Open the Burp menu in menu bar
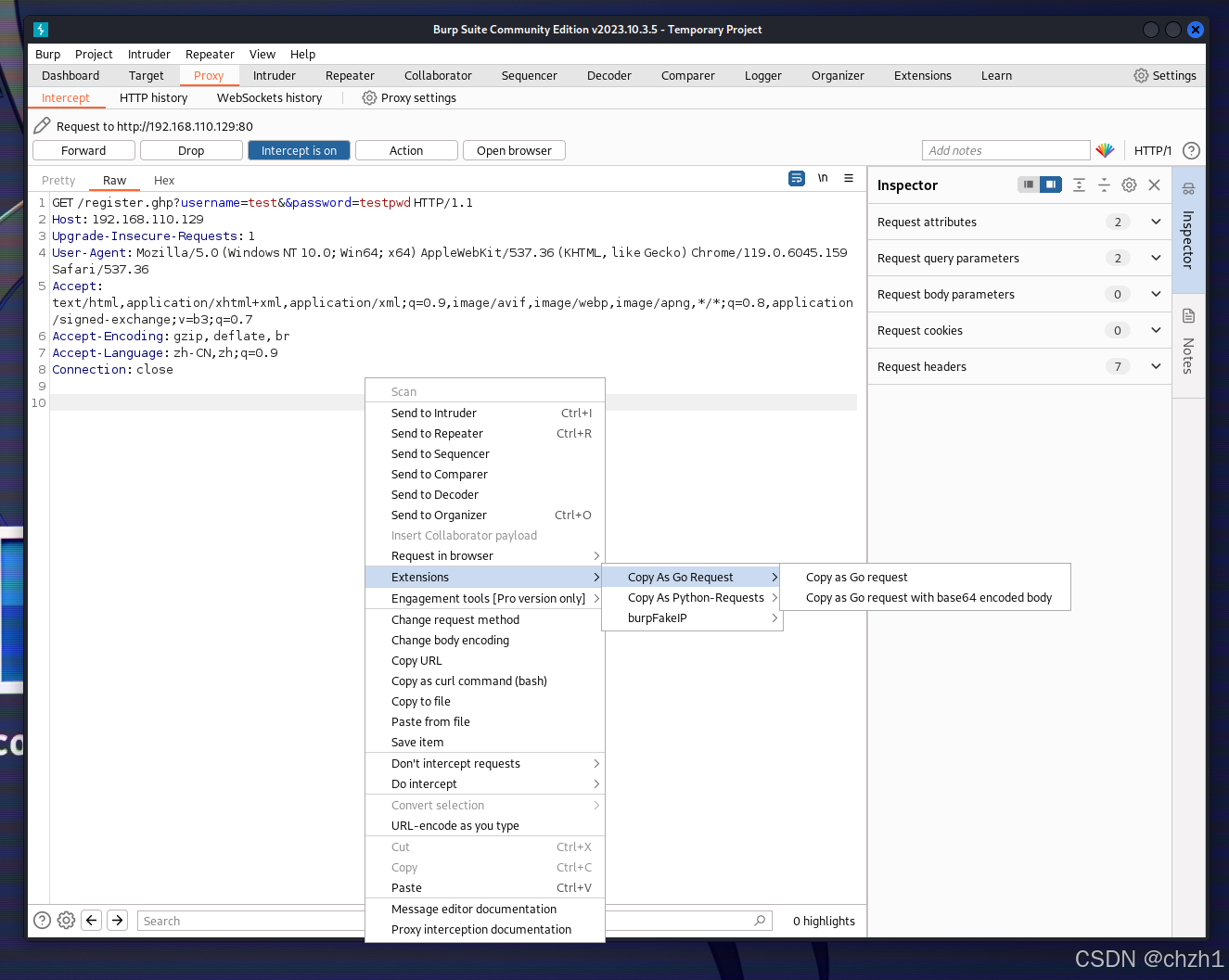Image resolution: width=1229 pixels, height=980 pixels. pos(47,55)
